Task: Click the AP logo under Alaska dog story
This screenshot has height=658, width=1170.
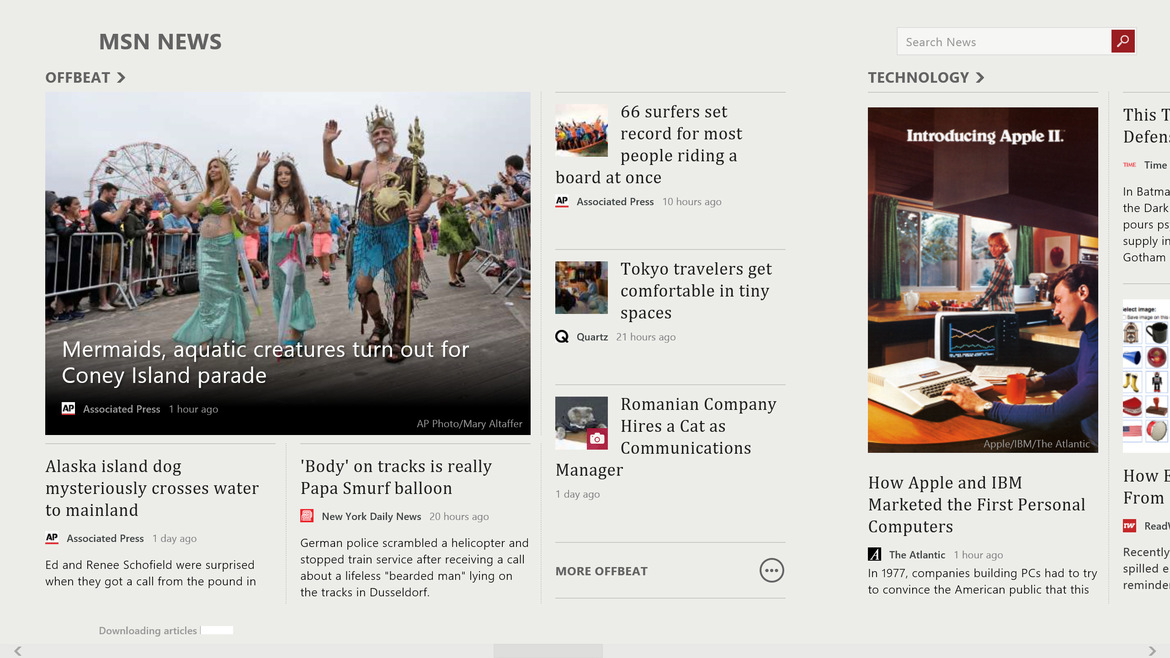Action: [x=51, y=538]
